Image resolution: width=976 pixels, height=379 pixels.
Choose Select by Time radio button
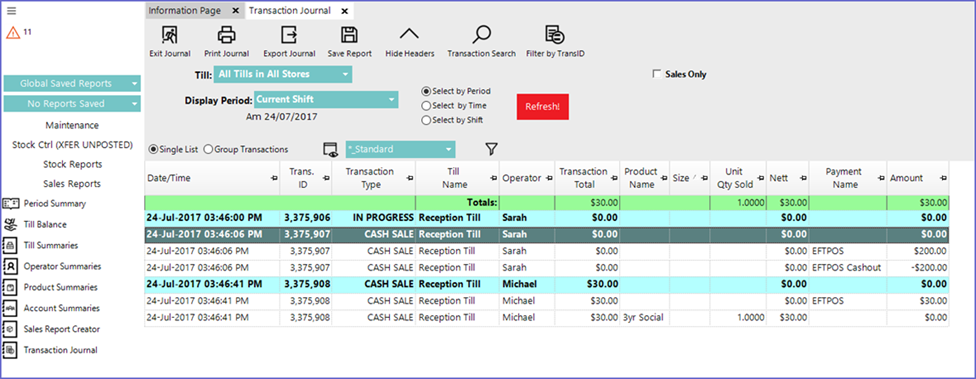pos(426,106)
